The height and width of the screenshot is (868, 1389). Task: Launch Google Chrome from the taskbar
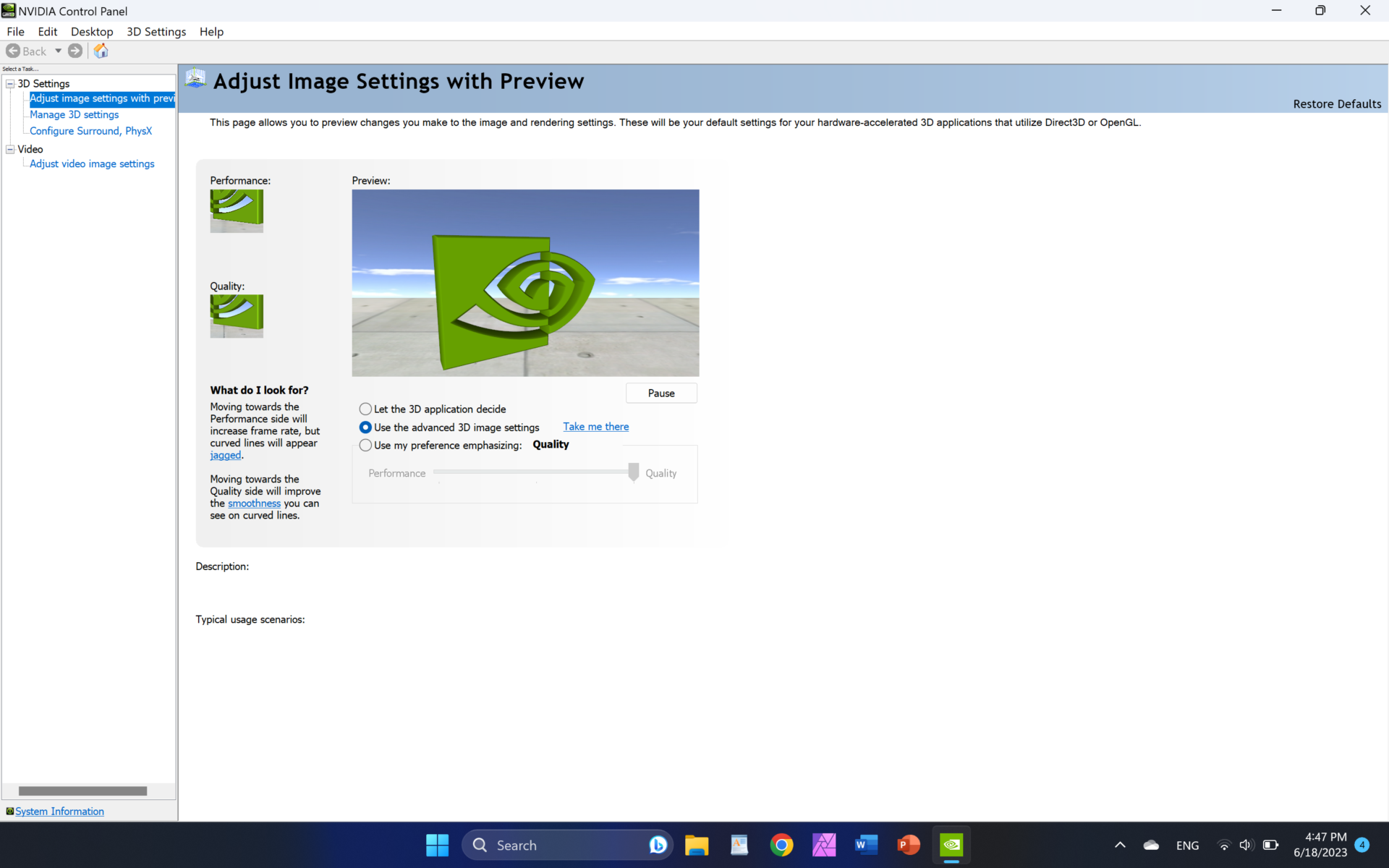[782, 844]
